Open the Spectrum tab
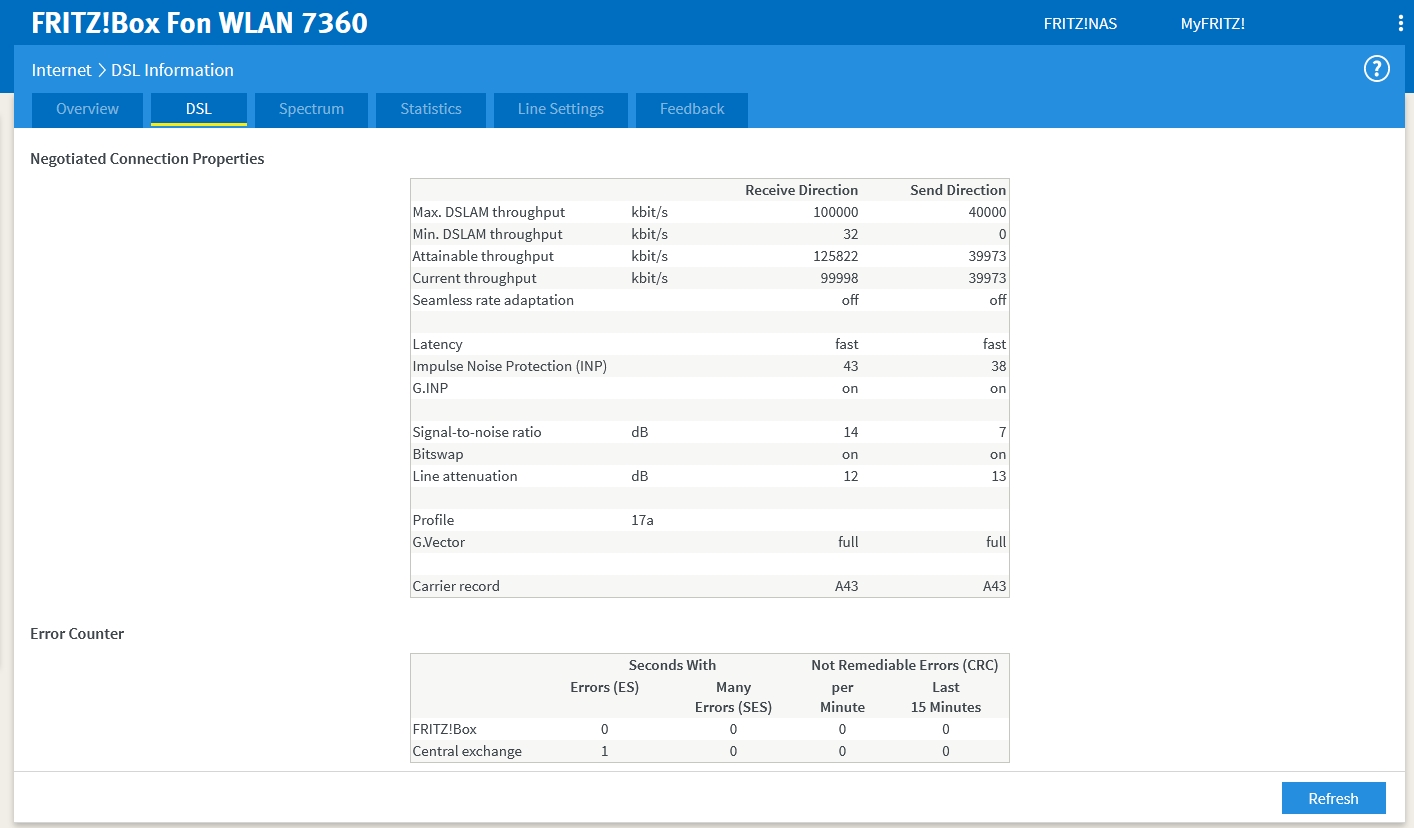 click(x=311, y=109)
